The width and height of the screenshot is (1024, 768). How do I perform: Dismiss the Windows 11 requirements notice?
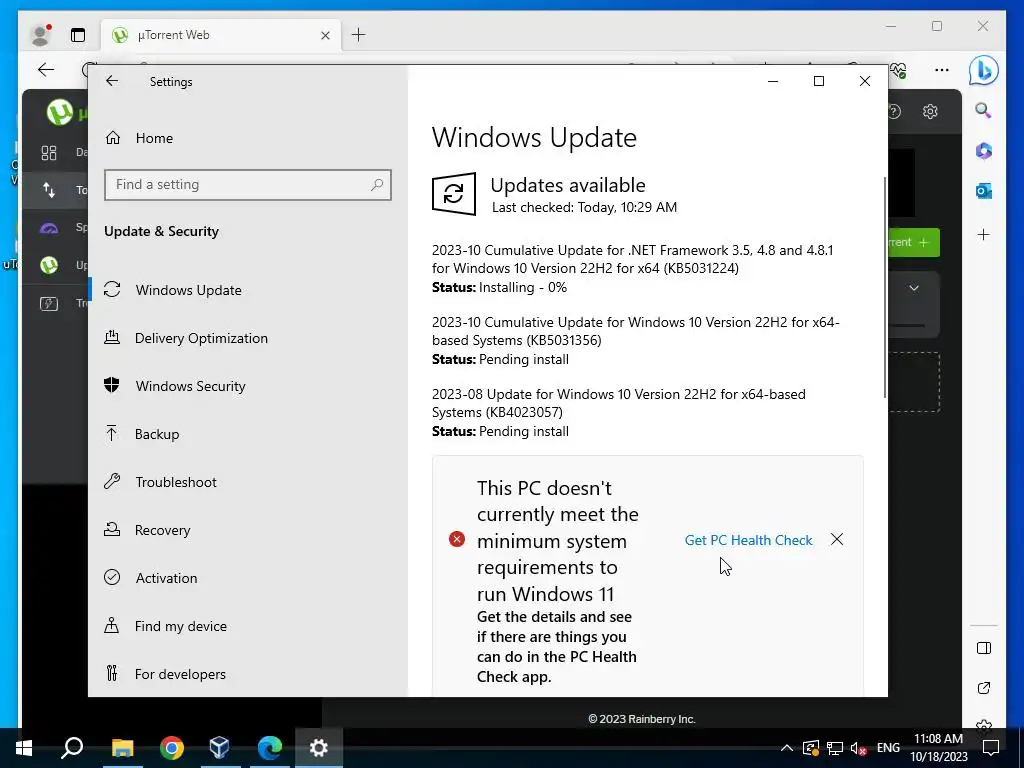pos(837,539)
